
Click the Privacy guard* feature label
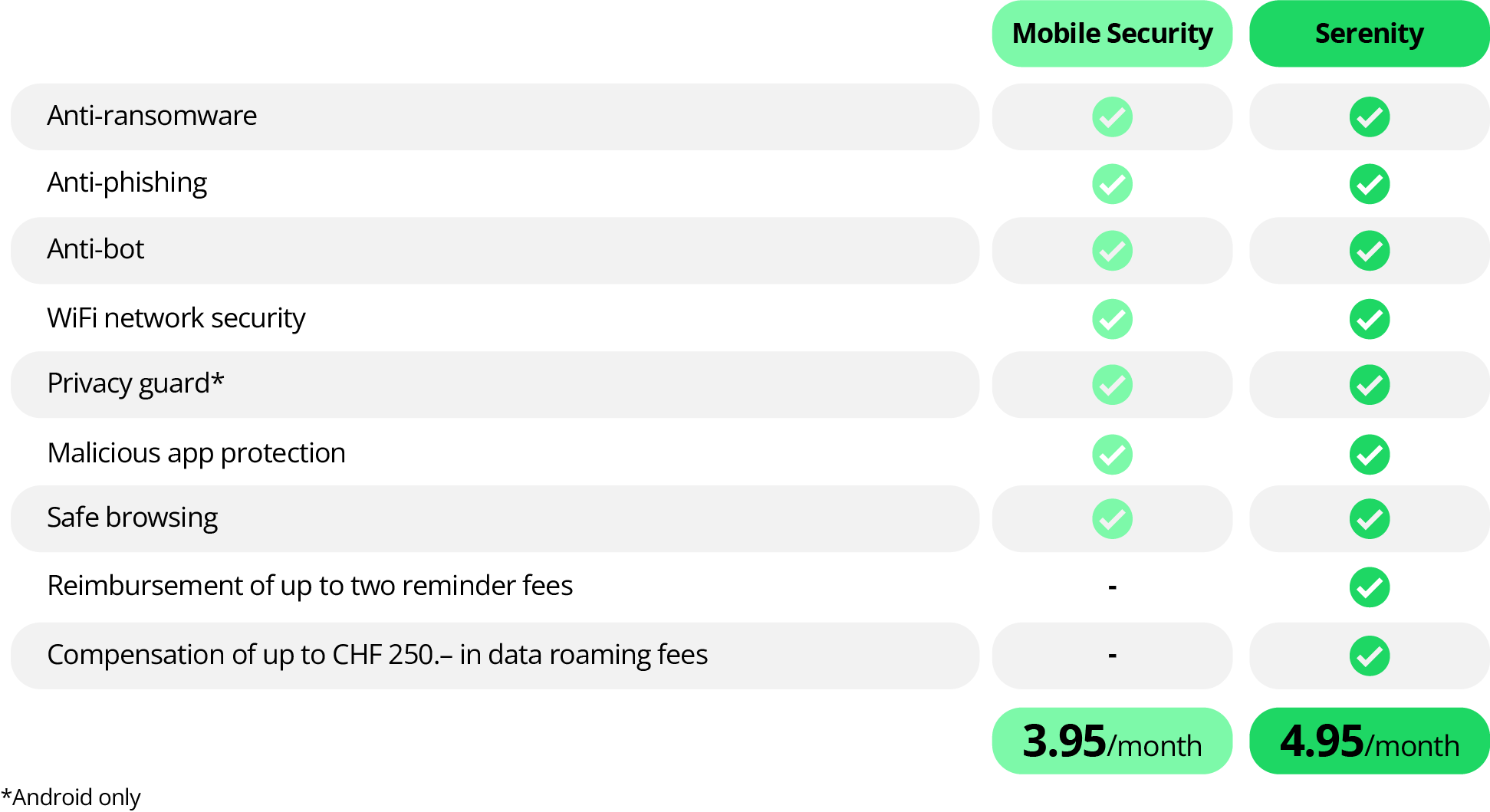coord(136,383)
